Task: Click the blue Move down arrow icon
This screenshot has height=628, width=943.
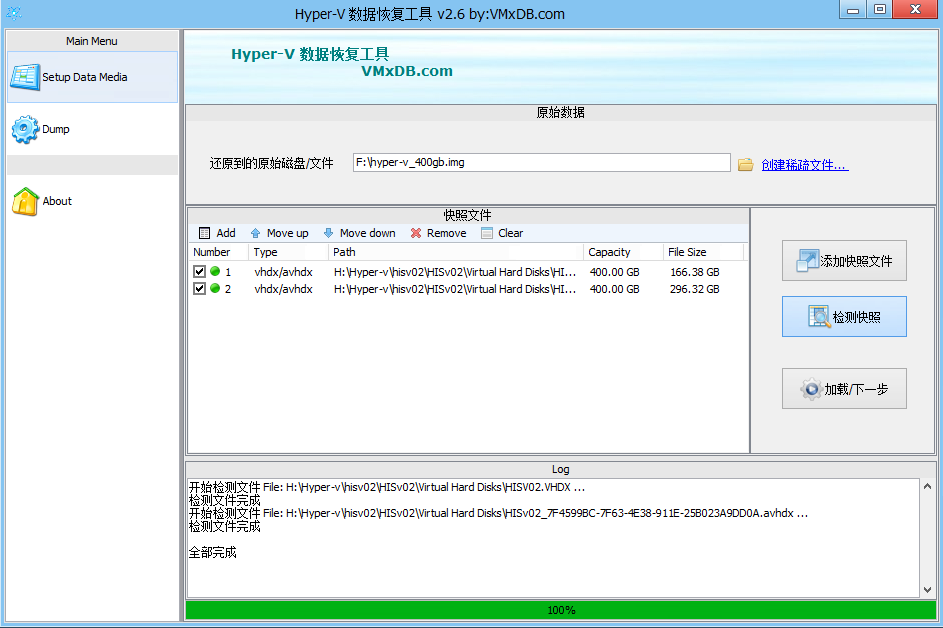Action: pyautogui.click(x=328, y=233)
